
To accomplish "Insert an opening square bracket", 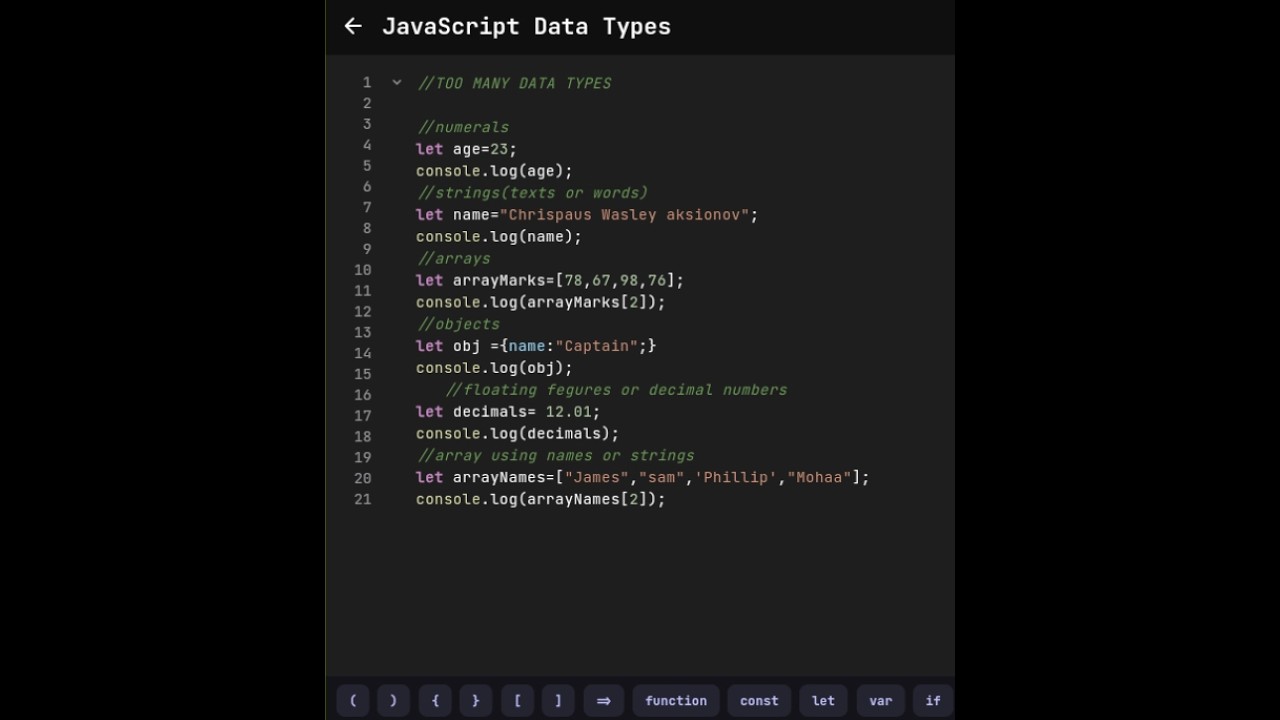I will 517,701.
